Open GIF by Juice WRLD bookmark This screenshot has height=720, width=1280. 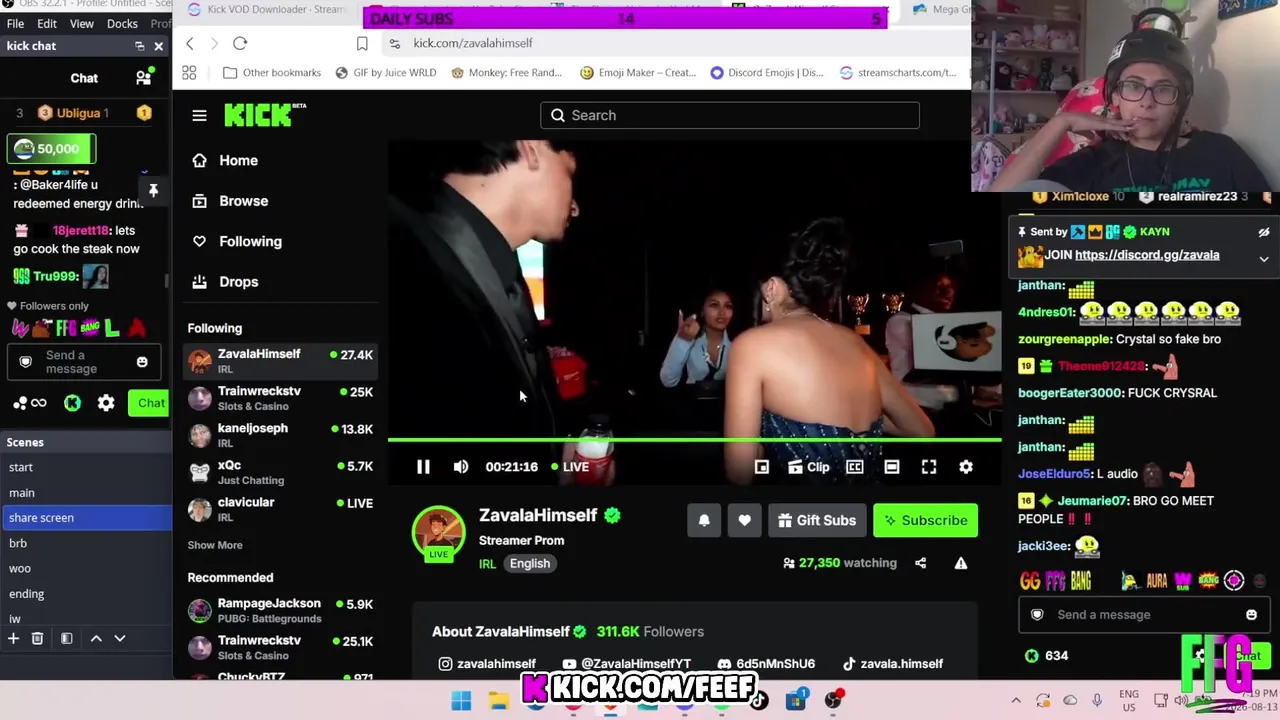coord(385,72)
